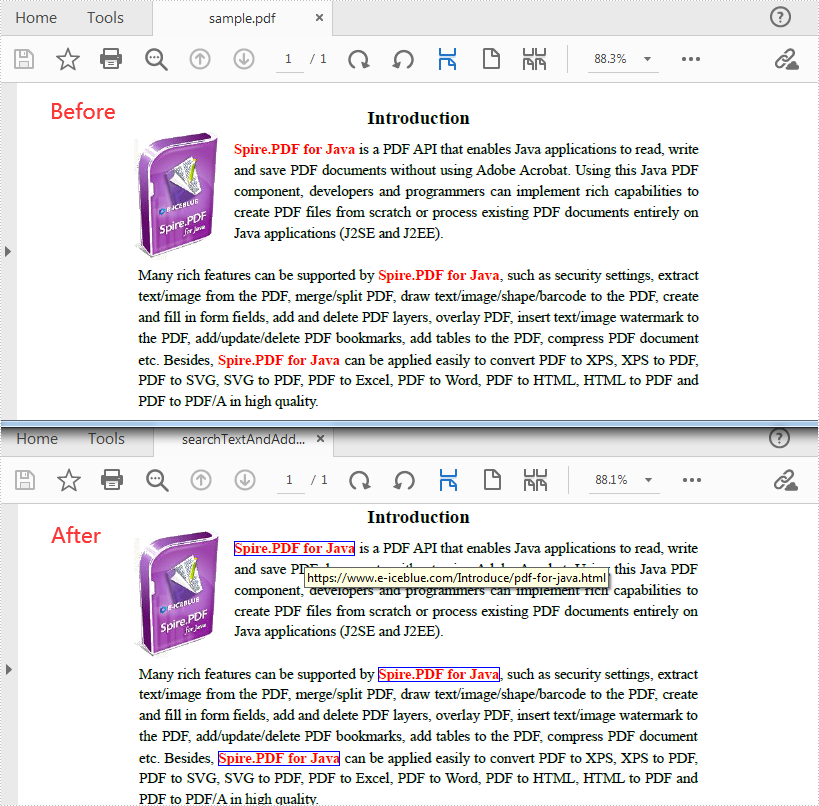Enable two-page view in sample.pdf window
The image size is (819, 806).
(534, 59)
